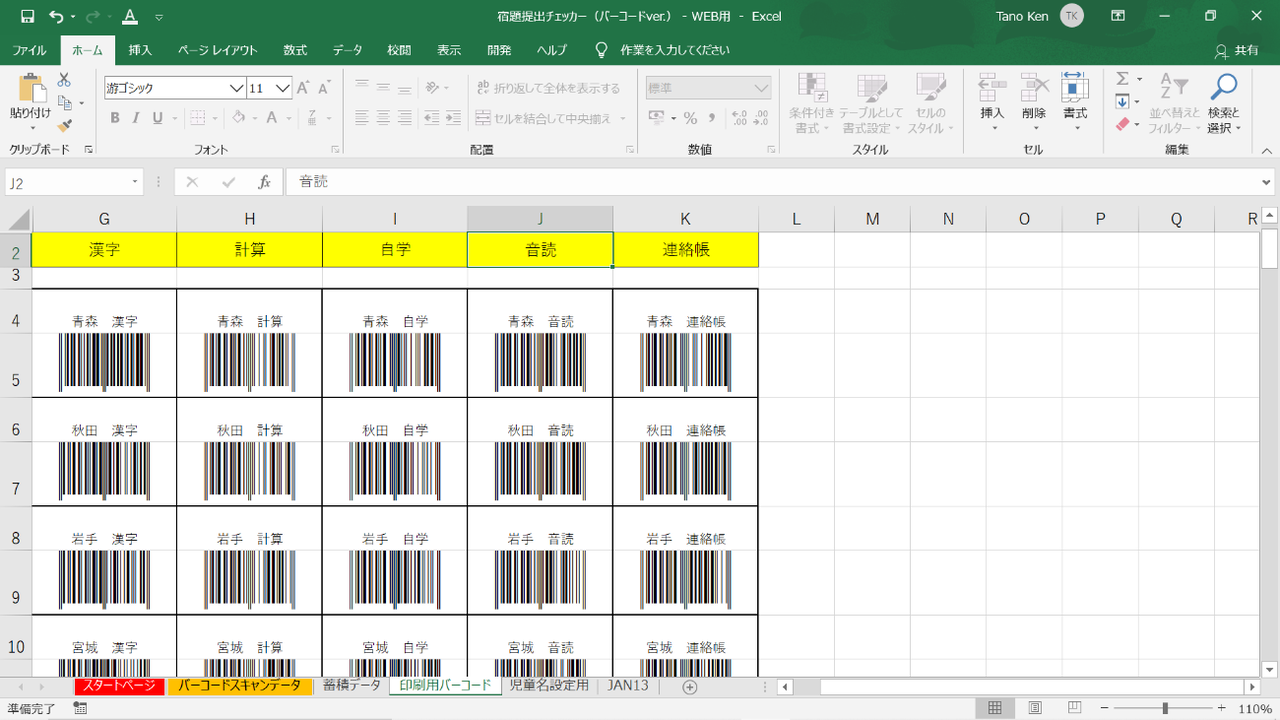
Task: Apply comma number style
Action: pyautogui.click(x=711, y=118)
